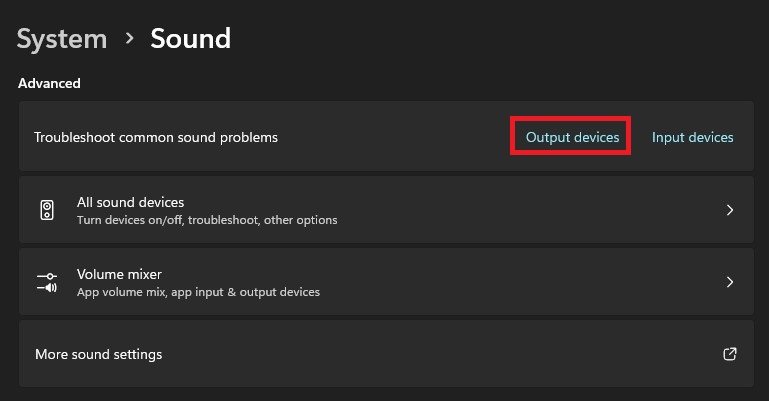Select the All sound devices title
The image size is (769, 401).
(x=130, y=202)
